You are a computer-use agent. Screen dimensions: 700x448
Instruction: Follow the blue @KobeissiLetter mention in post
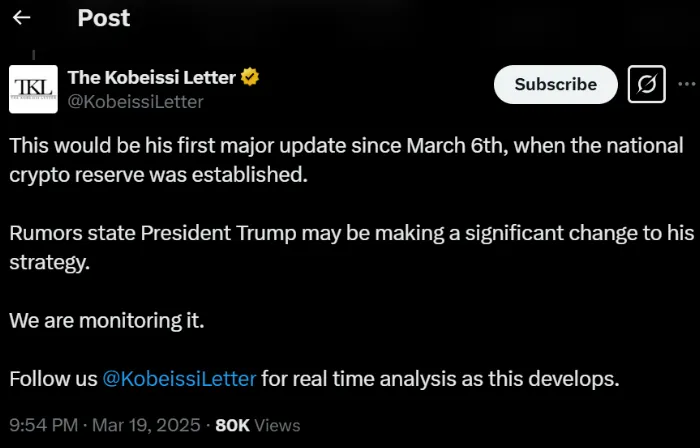pos(179,379)
